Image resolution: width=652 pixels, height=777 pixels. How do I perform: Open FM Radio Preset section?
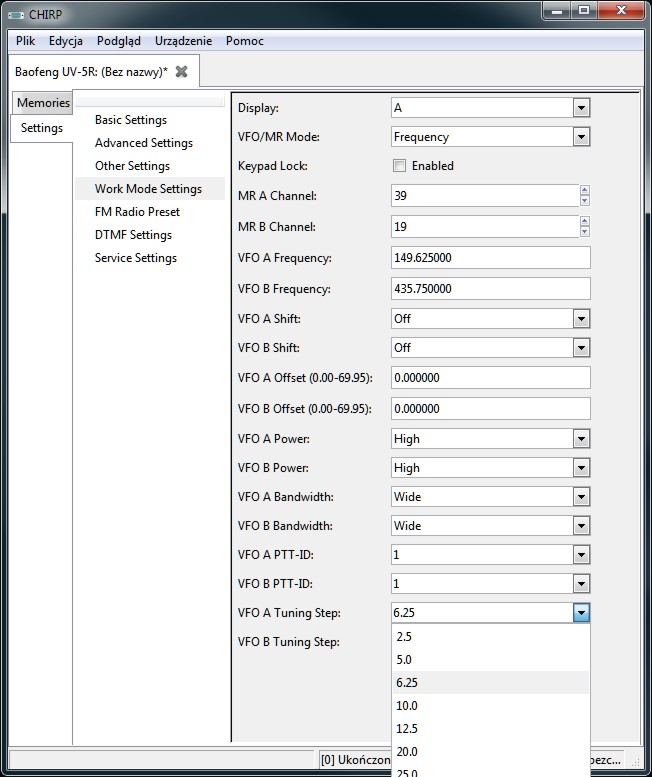(x=137, y=212)
